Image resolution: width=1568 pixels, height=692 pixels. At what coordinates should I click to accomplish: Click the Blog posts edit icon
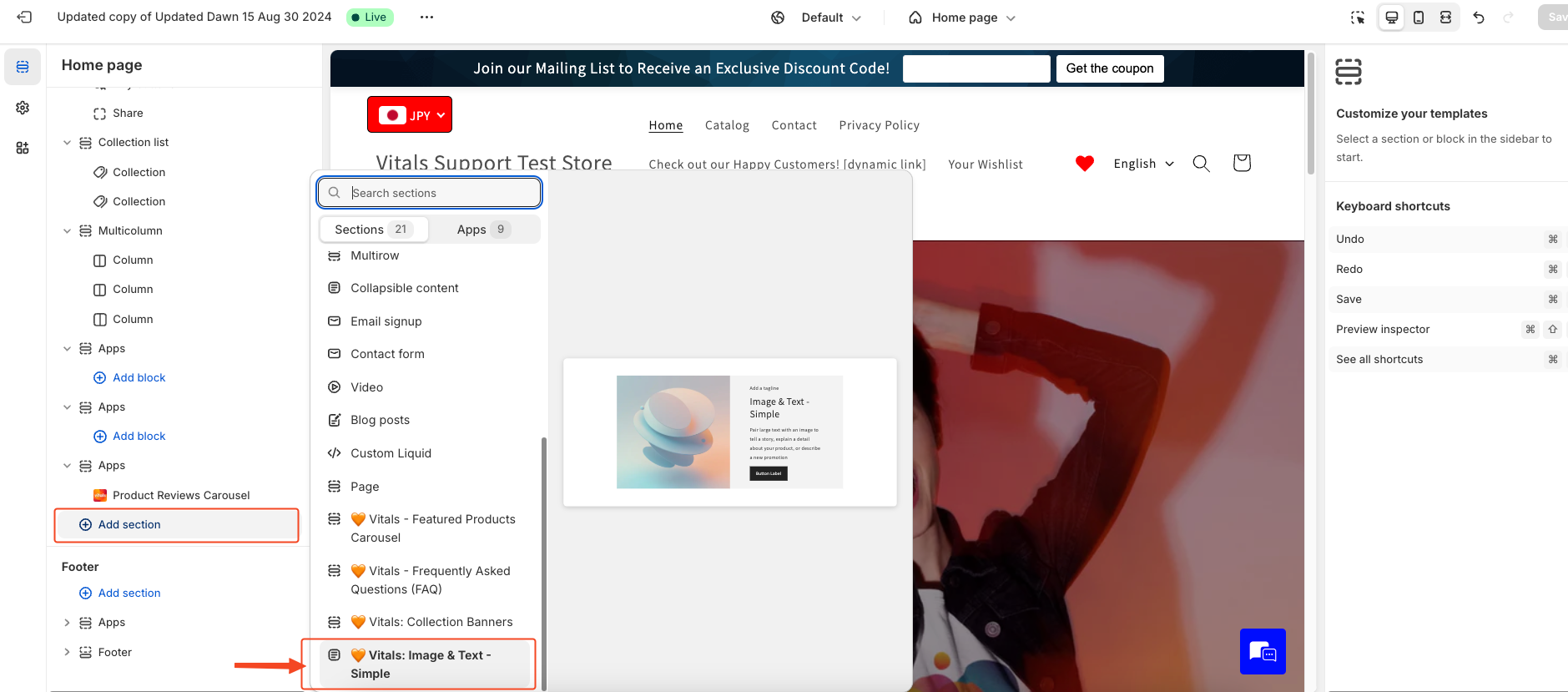(x=334, y=420)
